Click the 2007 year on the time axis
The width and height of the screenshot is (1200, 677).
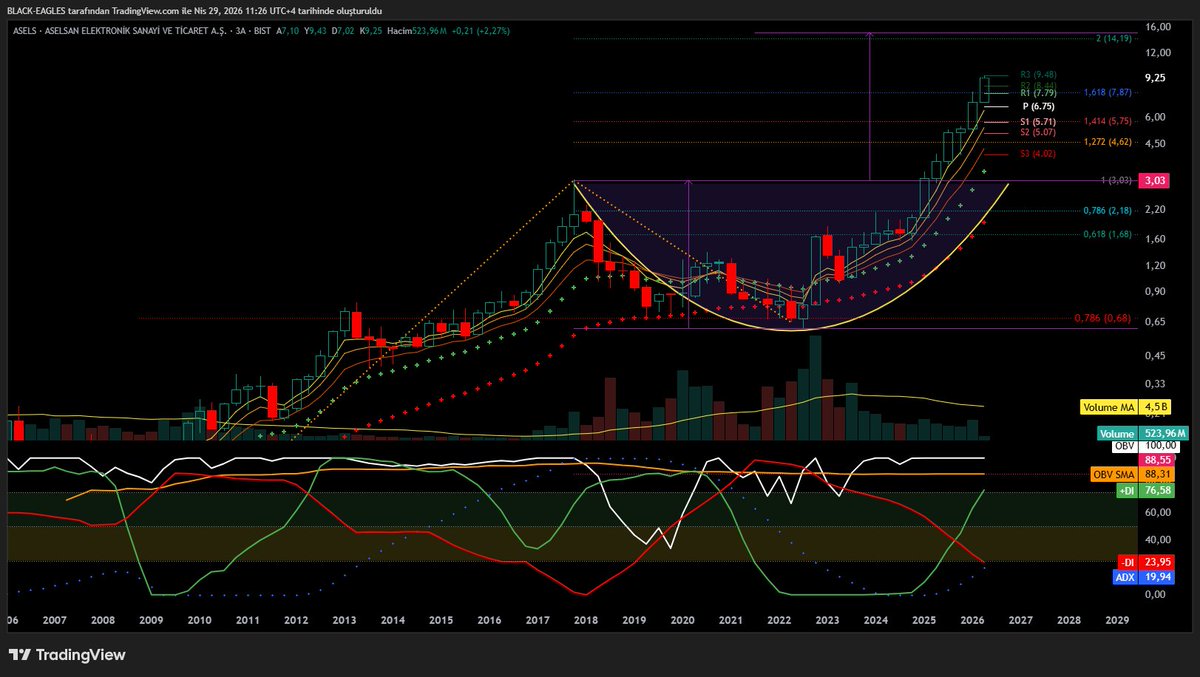54,621
